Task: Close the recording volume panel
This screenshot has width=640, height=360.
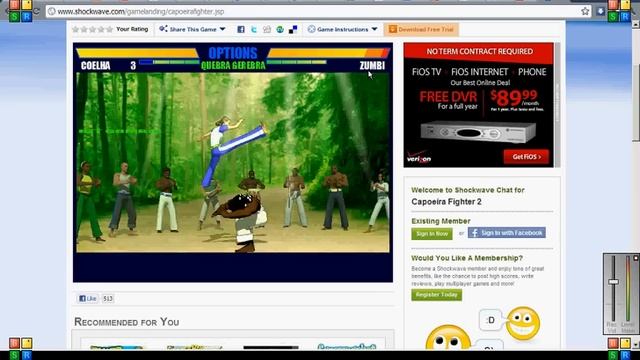Action: 636,258
